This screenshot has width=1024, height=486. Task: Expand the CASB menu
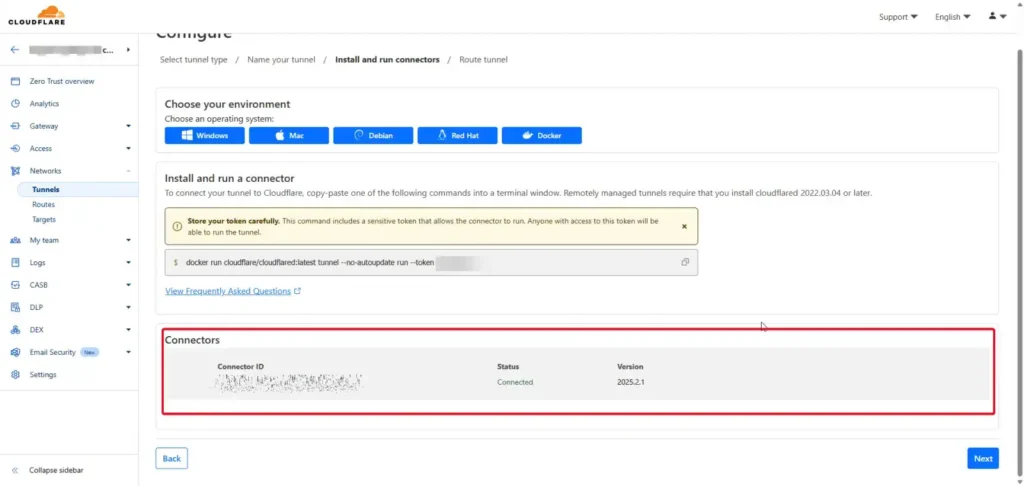tap(129, 285)
